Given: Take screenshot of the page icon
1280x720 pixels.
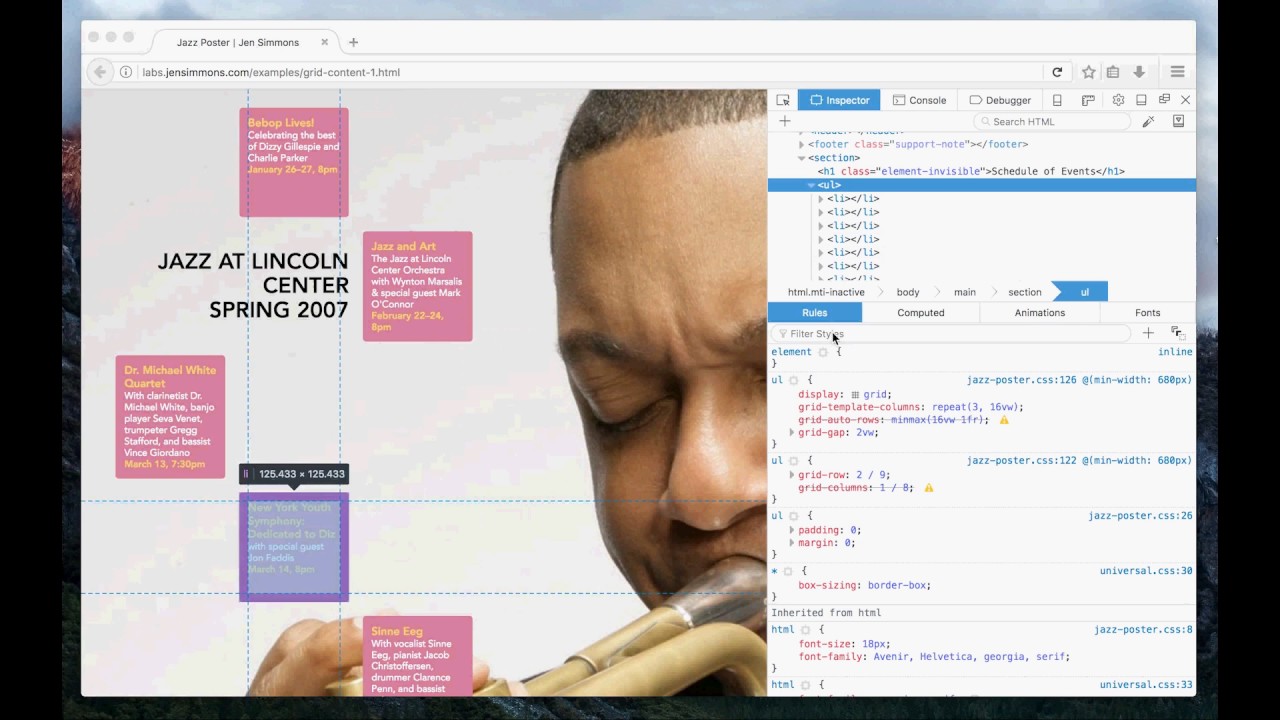Looking at the screenshot, I should pos(1178,121).
